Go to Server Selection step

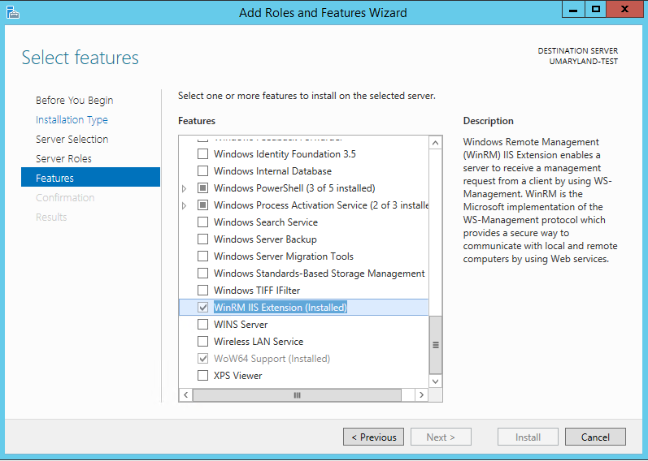click(x=72, y=139)
